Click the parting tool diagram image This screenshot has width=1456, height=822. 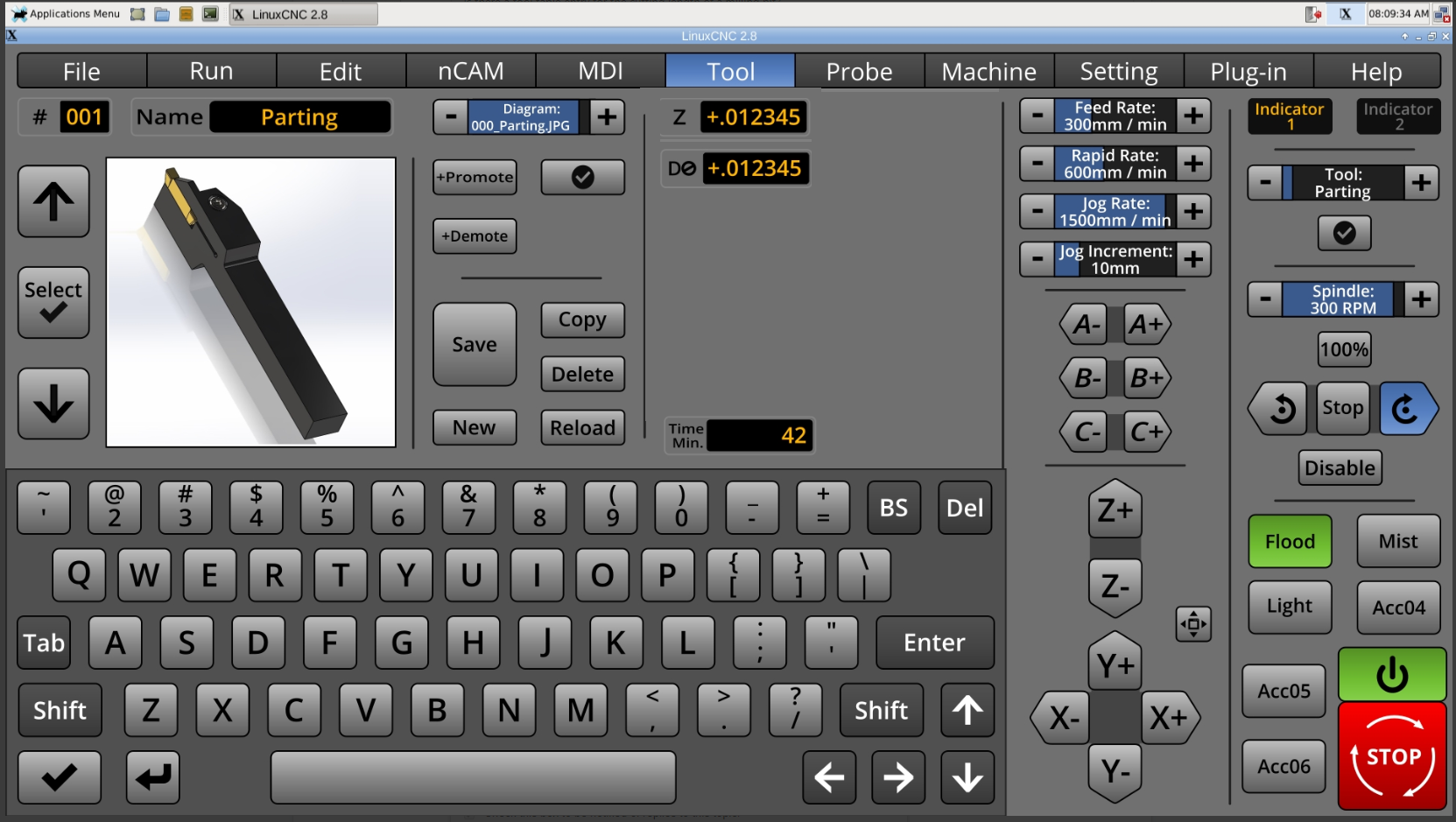tap(251, 303)
